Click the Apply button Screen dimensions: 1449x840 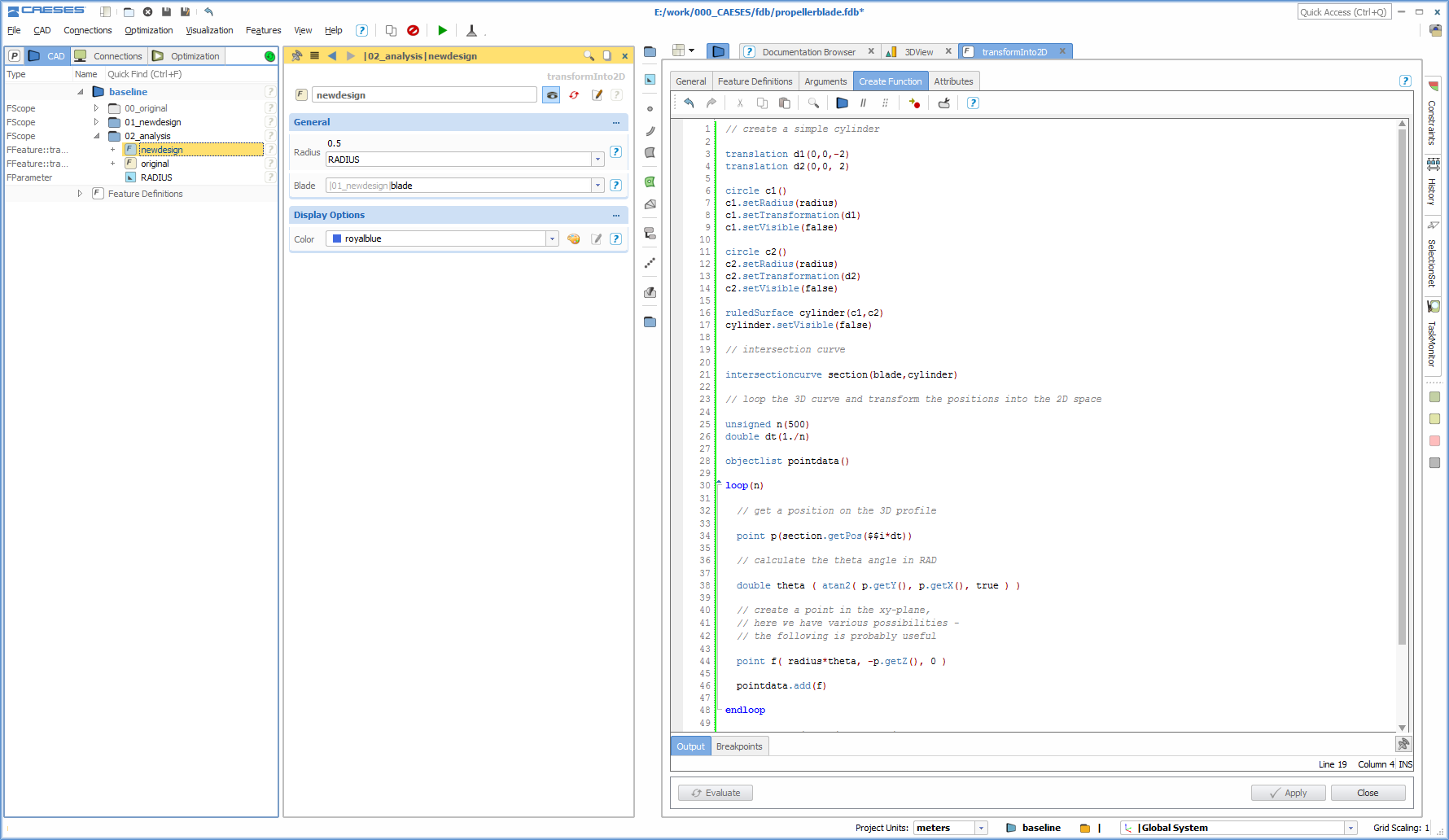[1289, 793]
